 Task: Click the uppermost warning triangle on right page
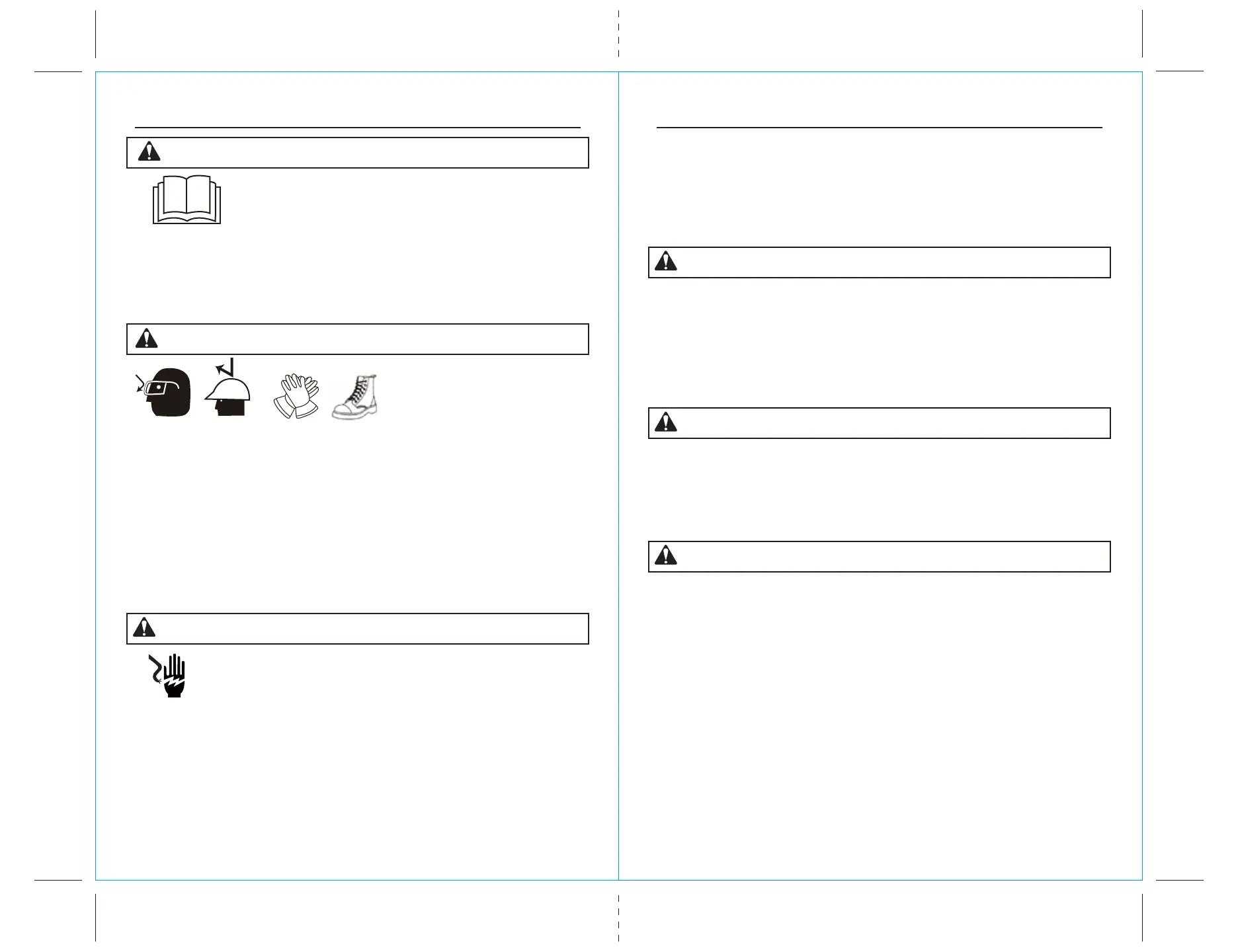pos(666,262)
